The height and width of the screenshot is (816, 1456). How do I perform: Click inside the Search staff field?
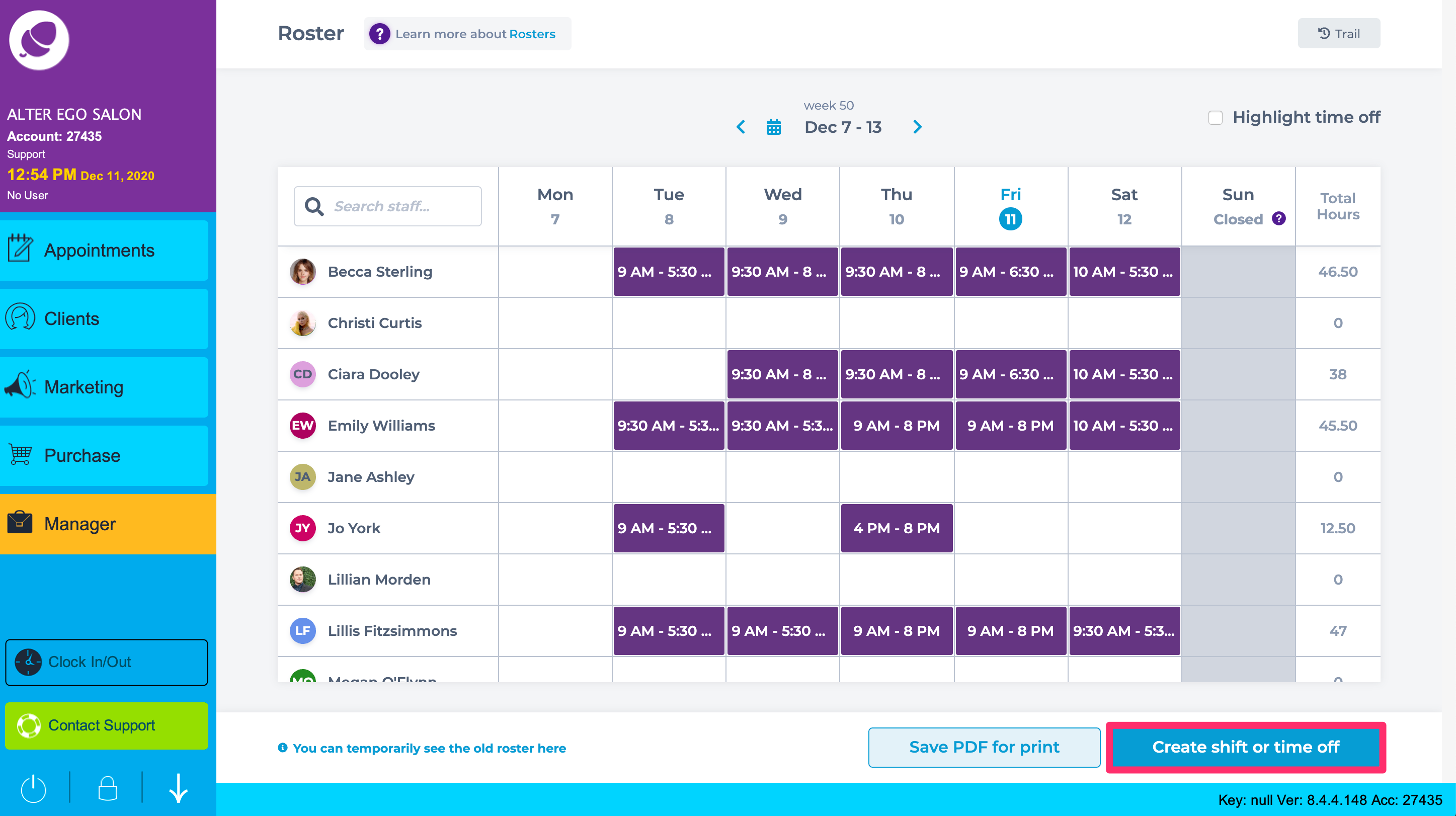[395, 206]
